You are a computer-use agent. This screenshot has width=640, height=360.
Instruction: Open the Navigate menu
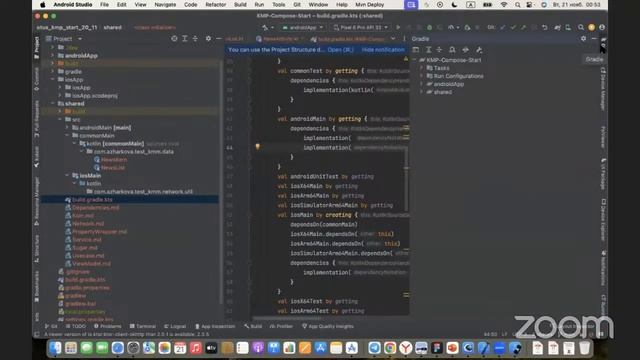click(165, 5)
